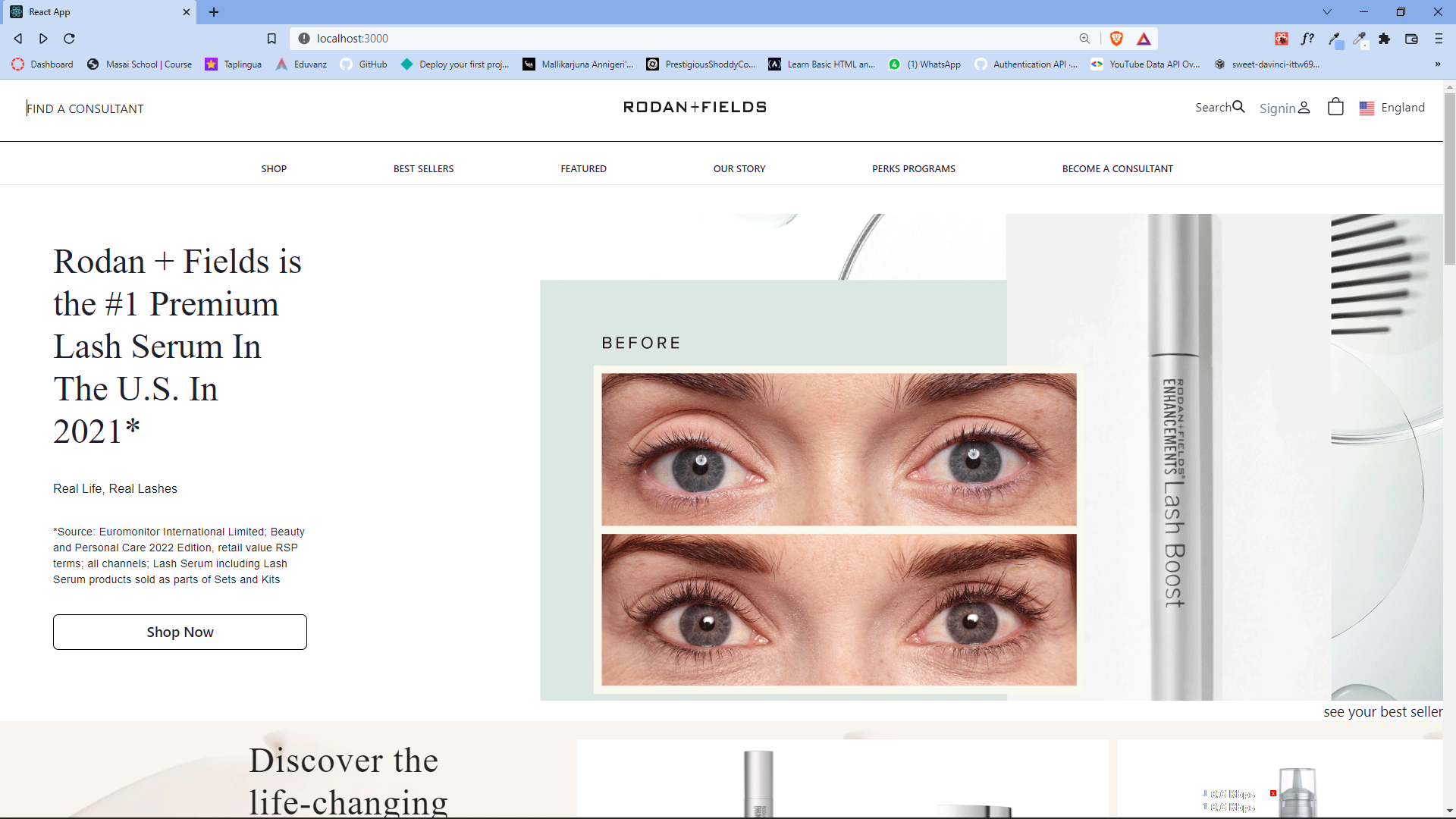Open the GitHub bookmark

[x=363, y=64]
